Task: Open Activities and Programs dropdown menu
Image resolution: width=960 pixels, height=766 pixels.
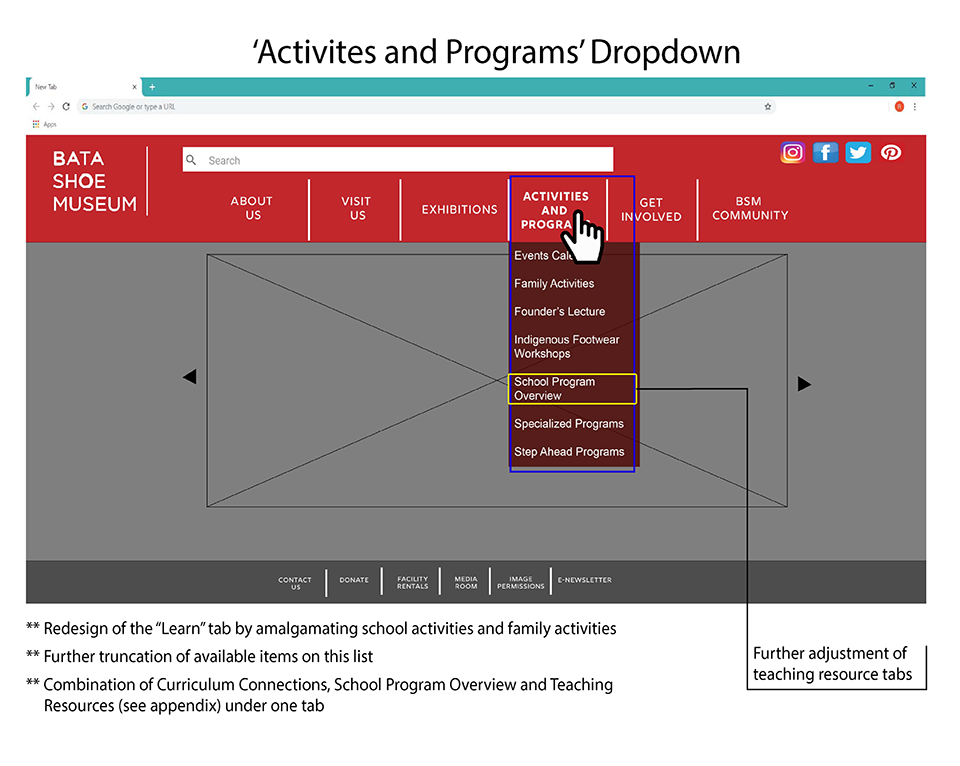Action: 554,210
